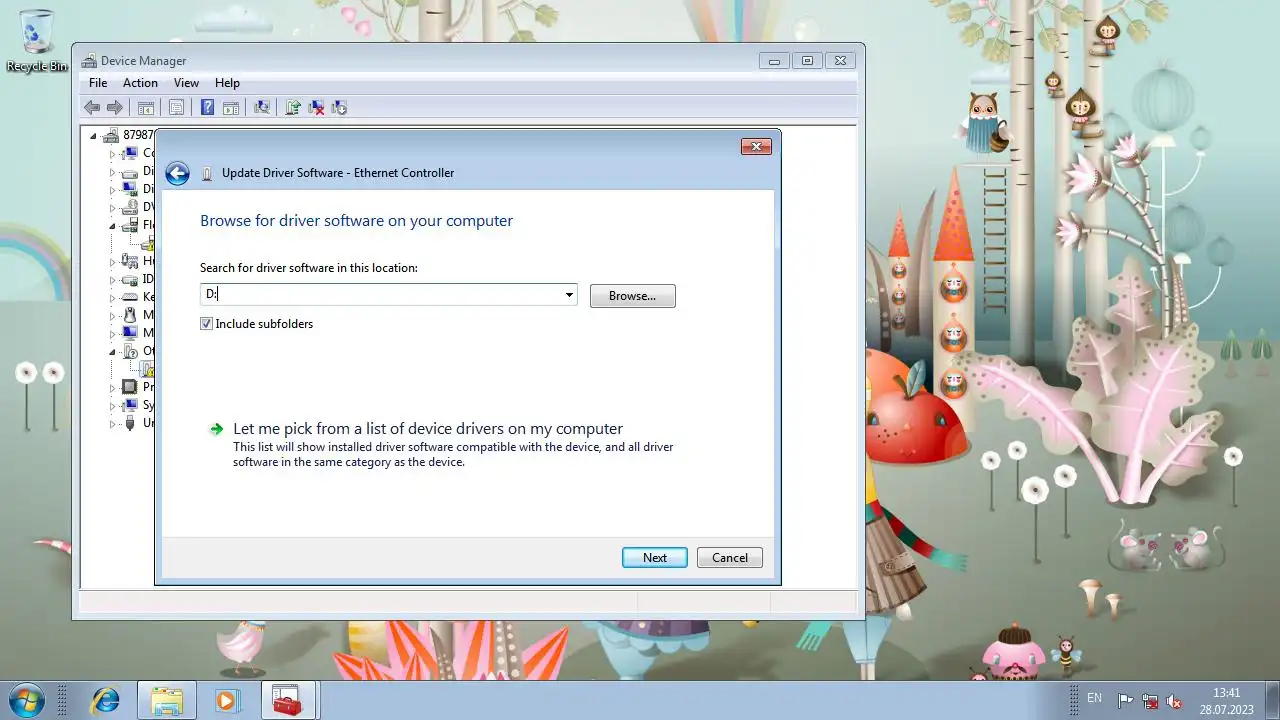Expand the Computer node beginning with Co

point(112,154)
